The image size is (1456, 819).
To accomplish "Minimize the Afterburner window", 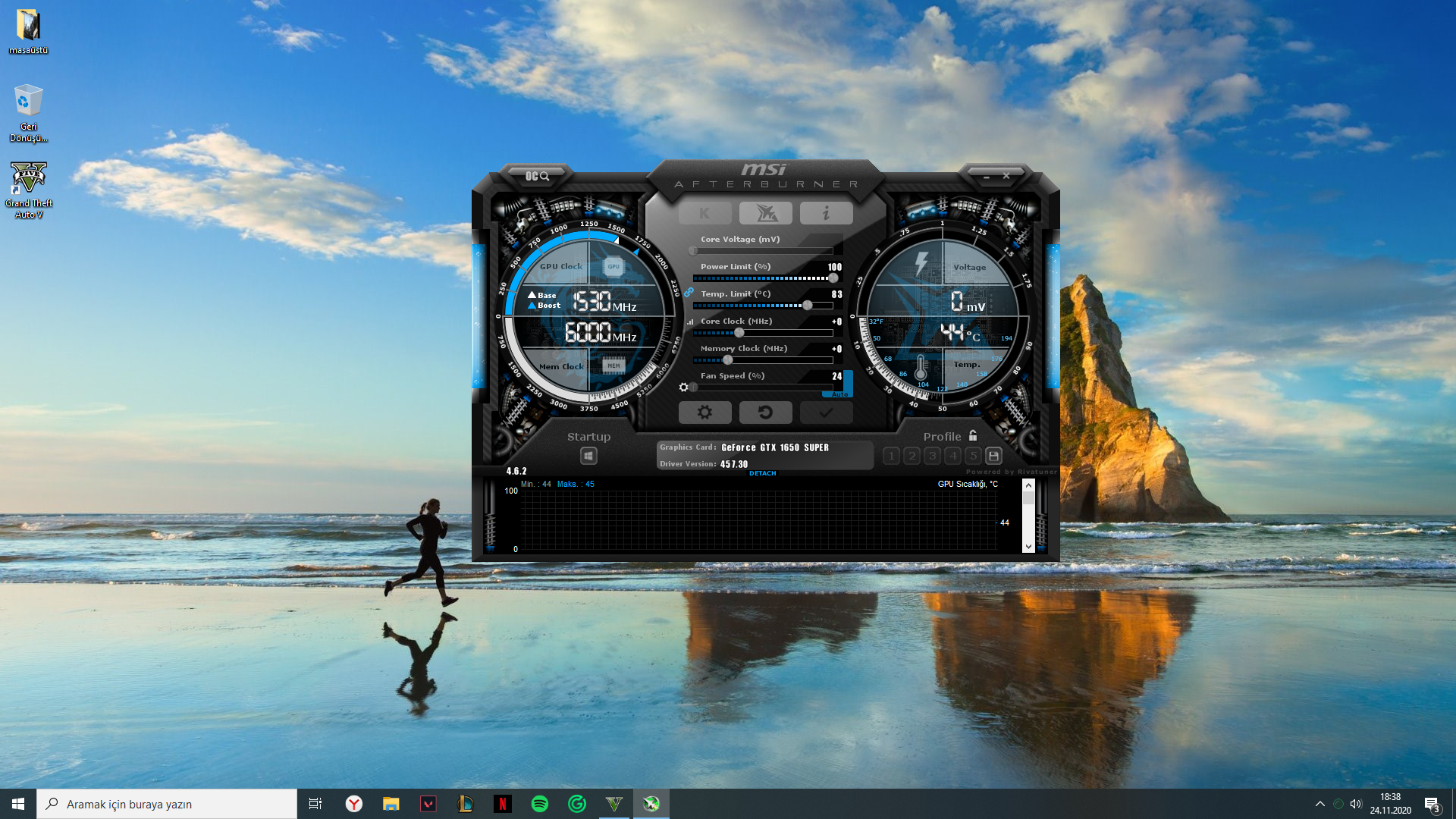I will click(x=987, y=176).
